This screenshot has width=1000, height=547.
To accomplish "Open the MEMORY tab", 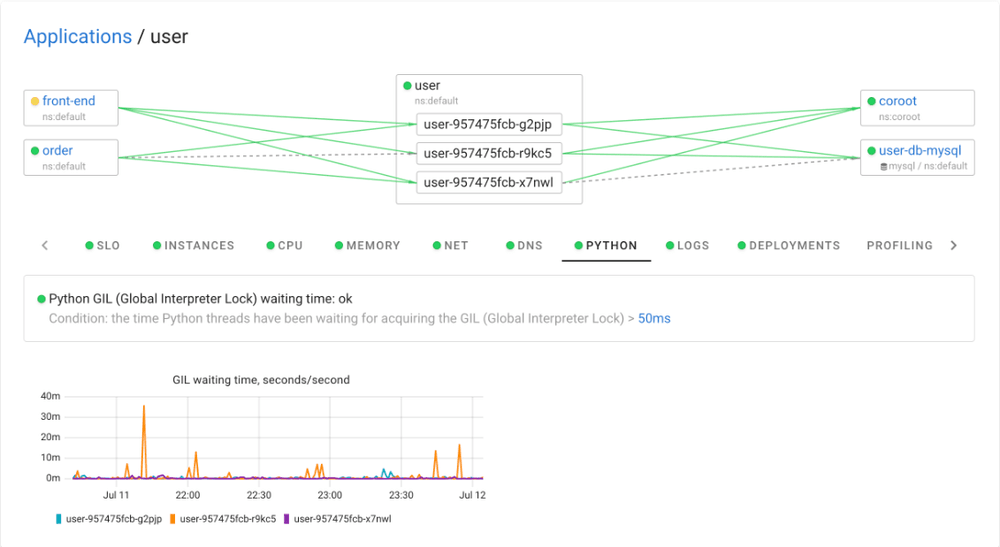I will [372, 245].
